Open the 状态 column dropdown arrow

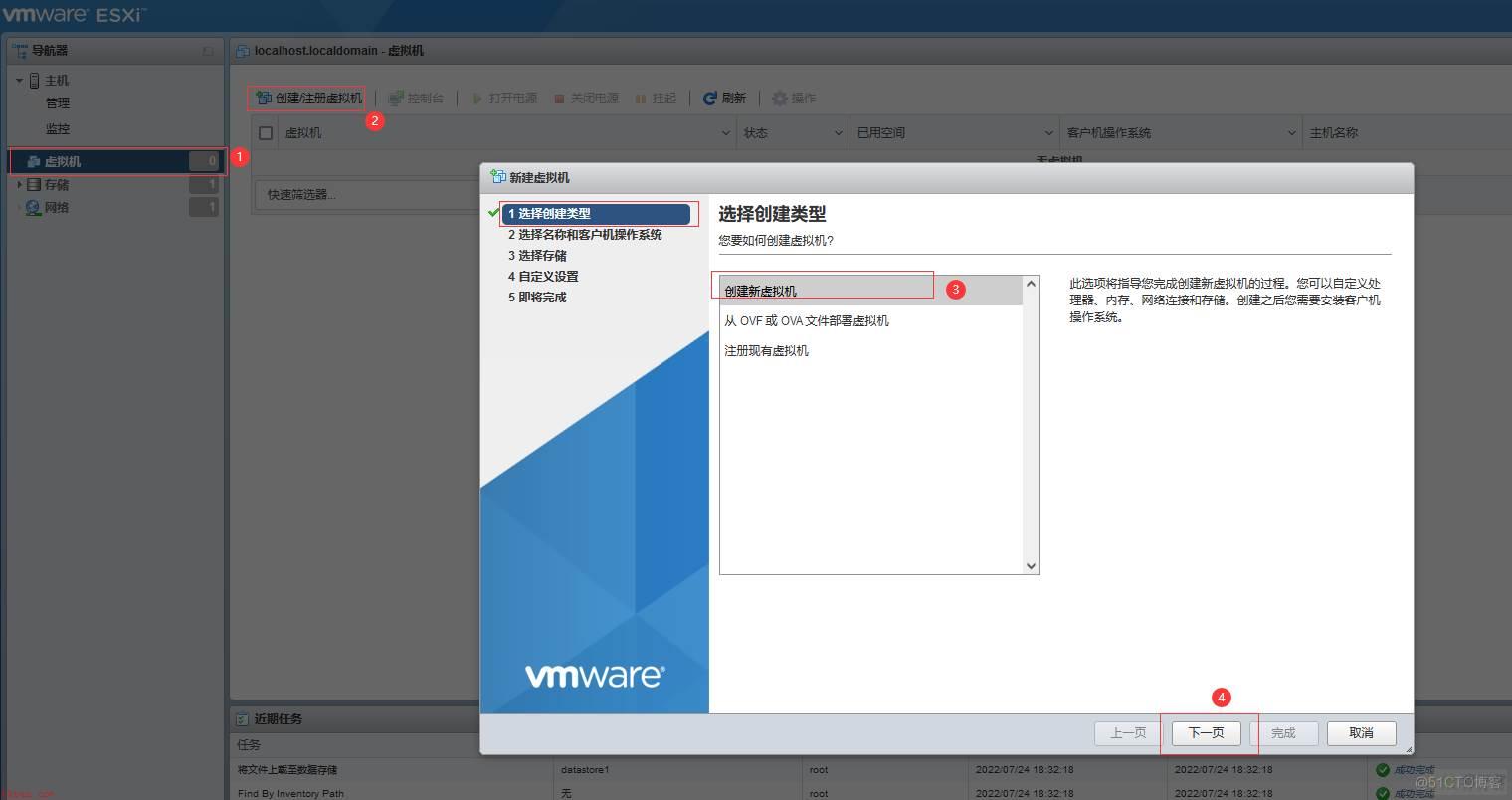(838, 133)
